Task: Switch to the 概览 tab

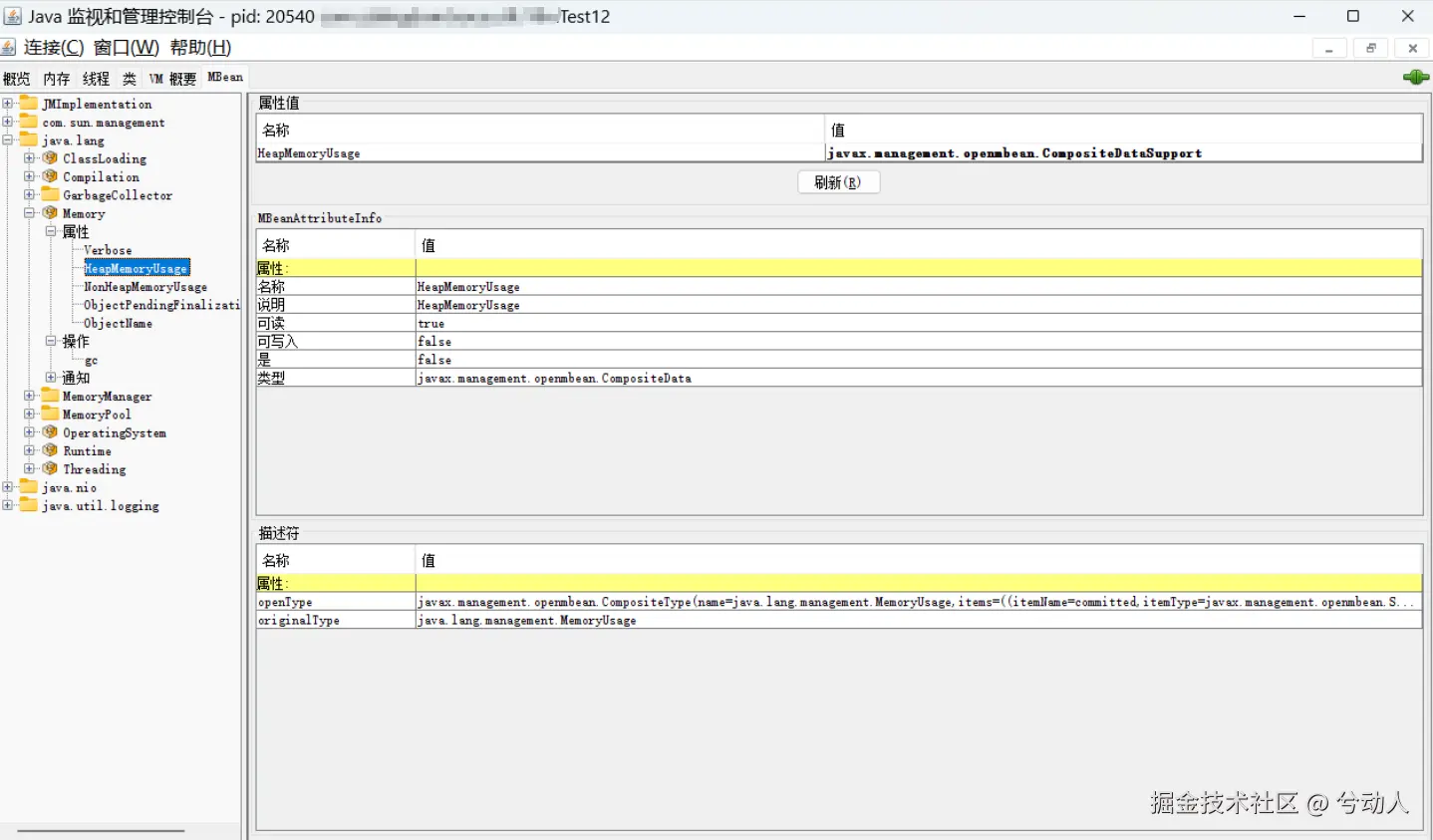Action: tap(17, 79)
